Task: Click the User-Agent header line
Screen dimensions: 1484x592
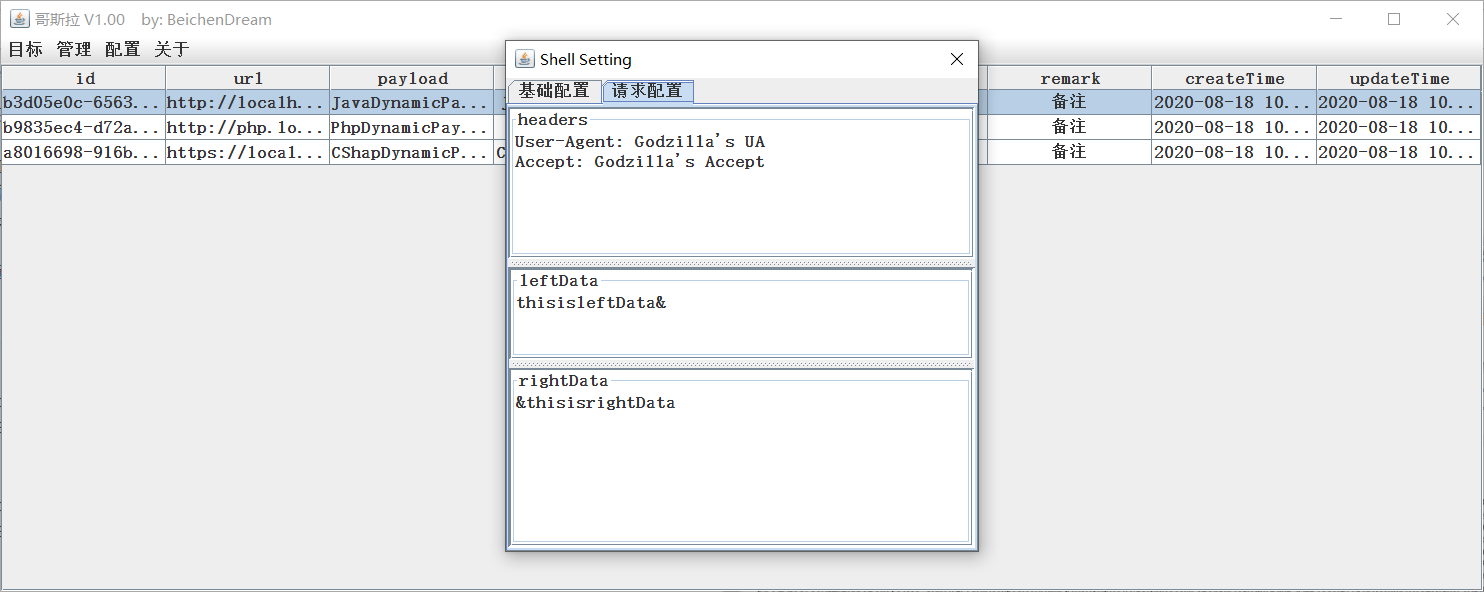Action: [640, 142]
